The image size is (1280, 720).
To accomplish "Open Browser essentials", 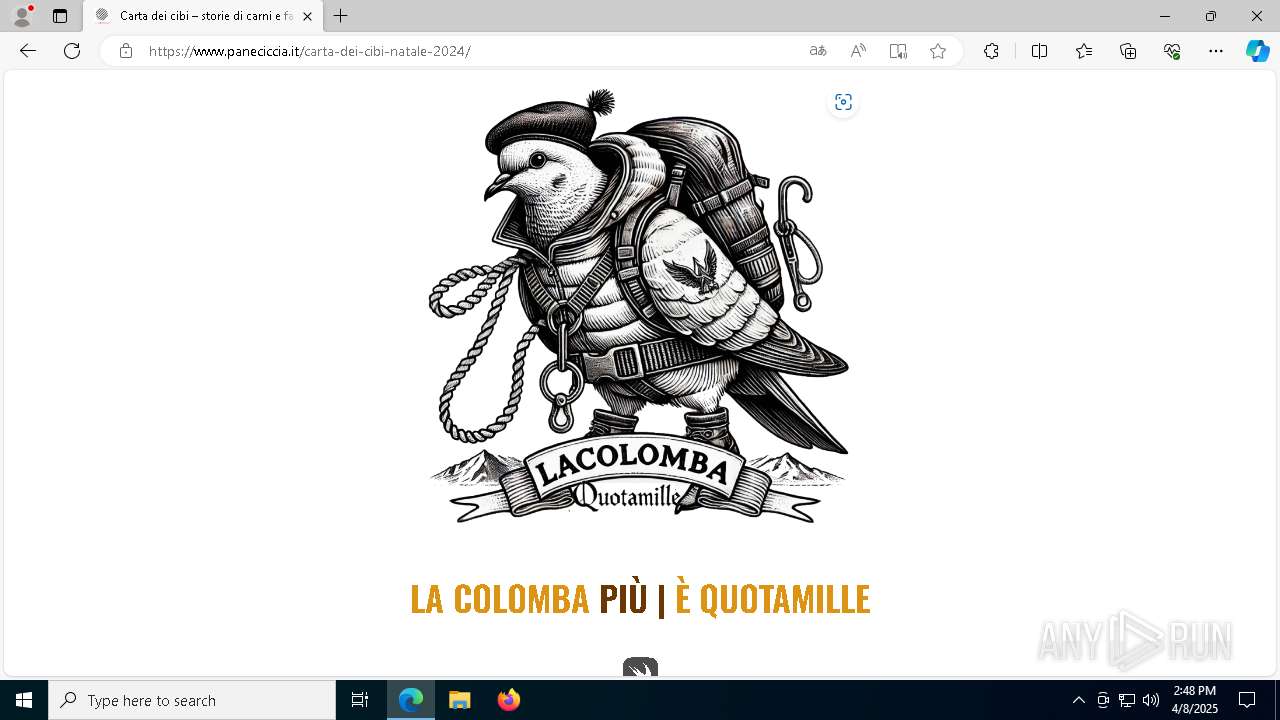I will (x=1172, y=51).
